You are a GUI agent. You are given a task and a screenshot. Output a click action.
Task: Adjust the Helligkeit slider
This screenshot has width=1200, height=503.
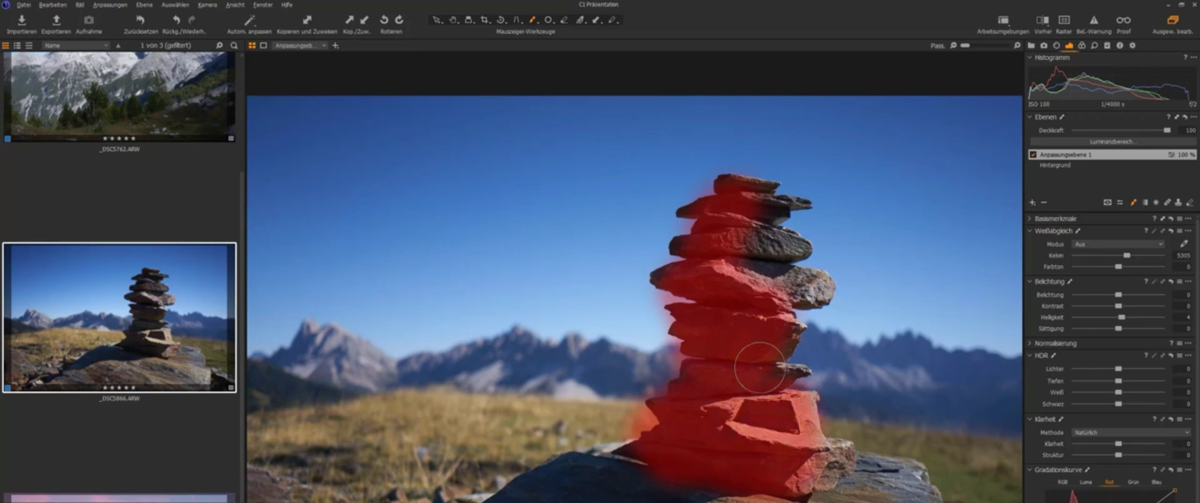(1120, 317)
